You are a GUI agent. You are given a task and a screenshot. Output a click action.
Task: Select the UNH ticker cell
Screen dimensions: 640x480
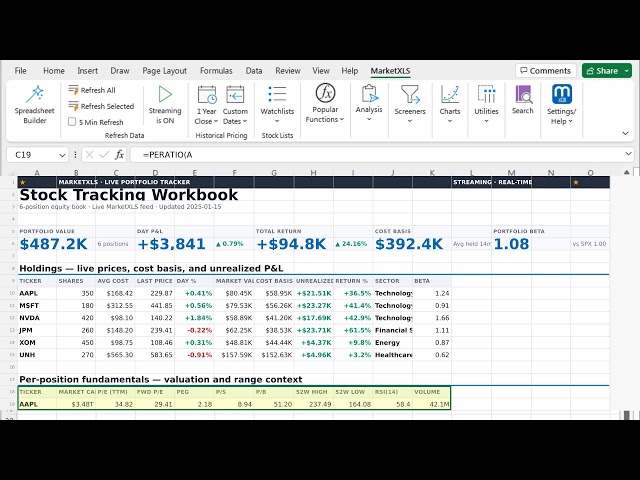[37, 355]
